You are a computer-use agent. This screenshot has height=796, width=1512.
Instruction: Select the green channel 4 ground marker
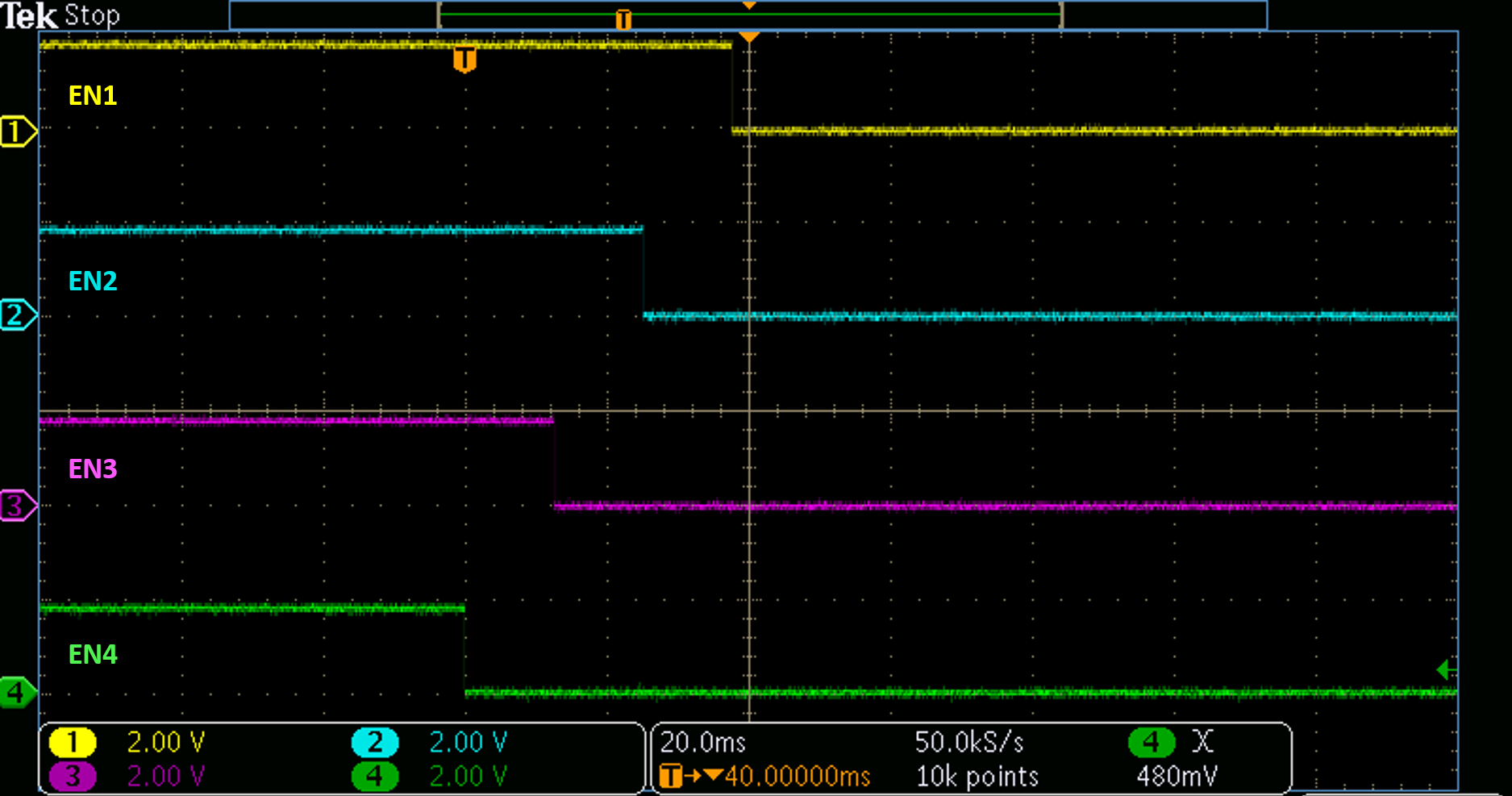point(18,692)
